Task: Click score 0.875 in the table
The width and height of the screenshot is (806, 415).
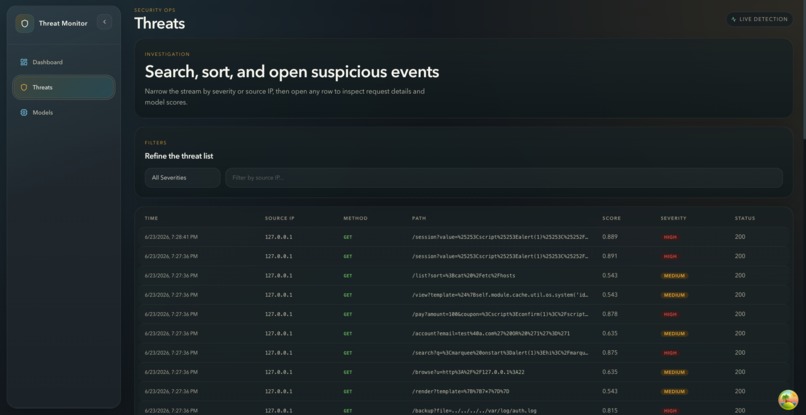Action: coord(610,352)
